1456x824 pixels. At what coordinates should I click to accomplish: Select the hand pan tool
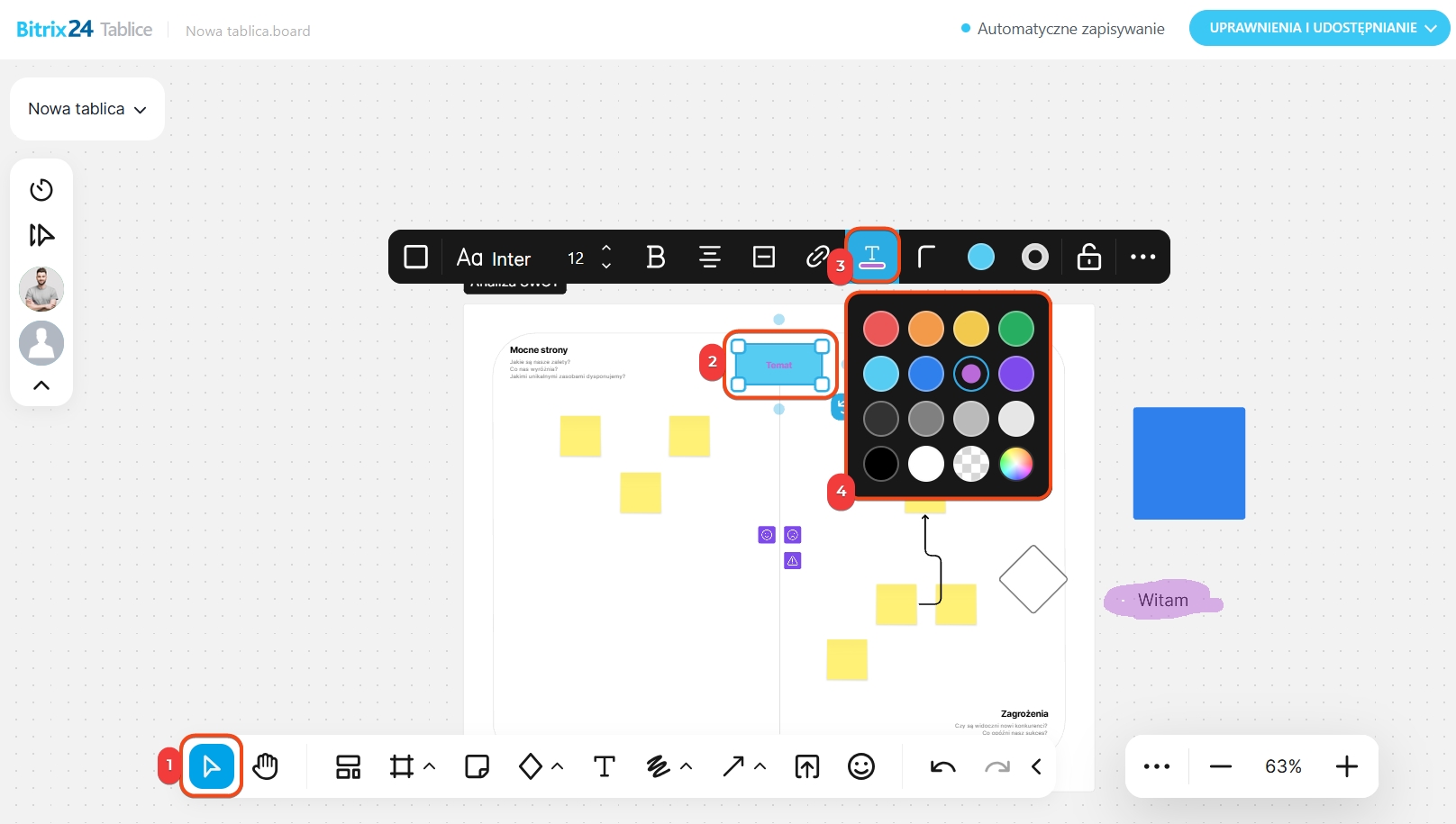(x=266, y=766)
